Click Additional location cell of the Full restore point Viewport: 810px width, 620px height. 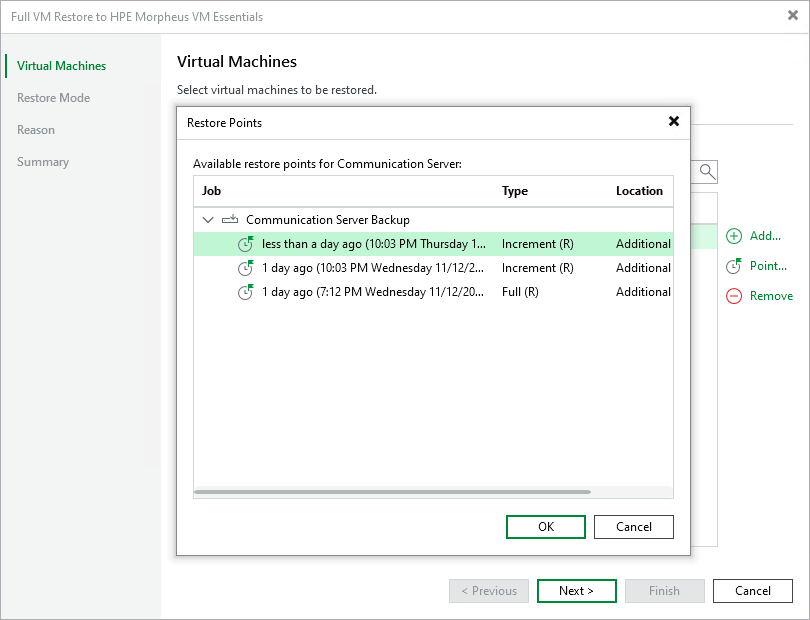[644, 292]
